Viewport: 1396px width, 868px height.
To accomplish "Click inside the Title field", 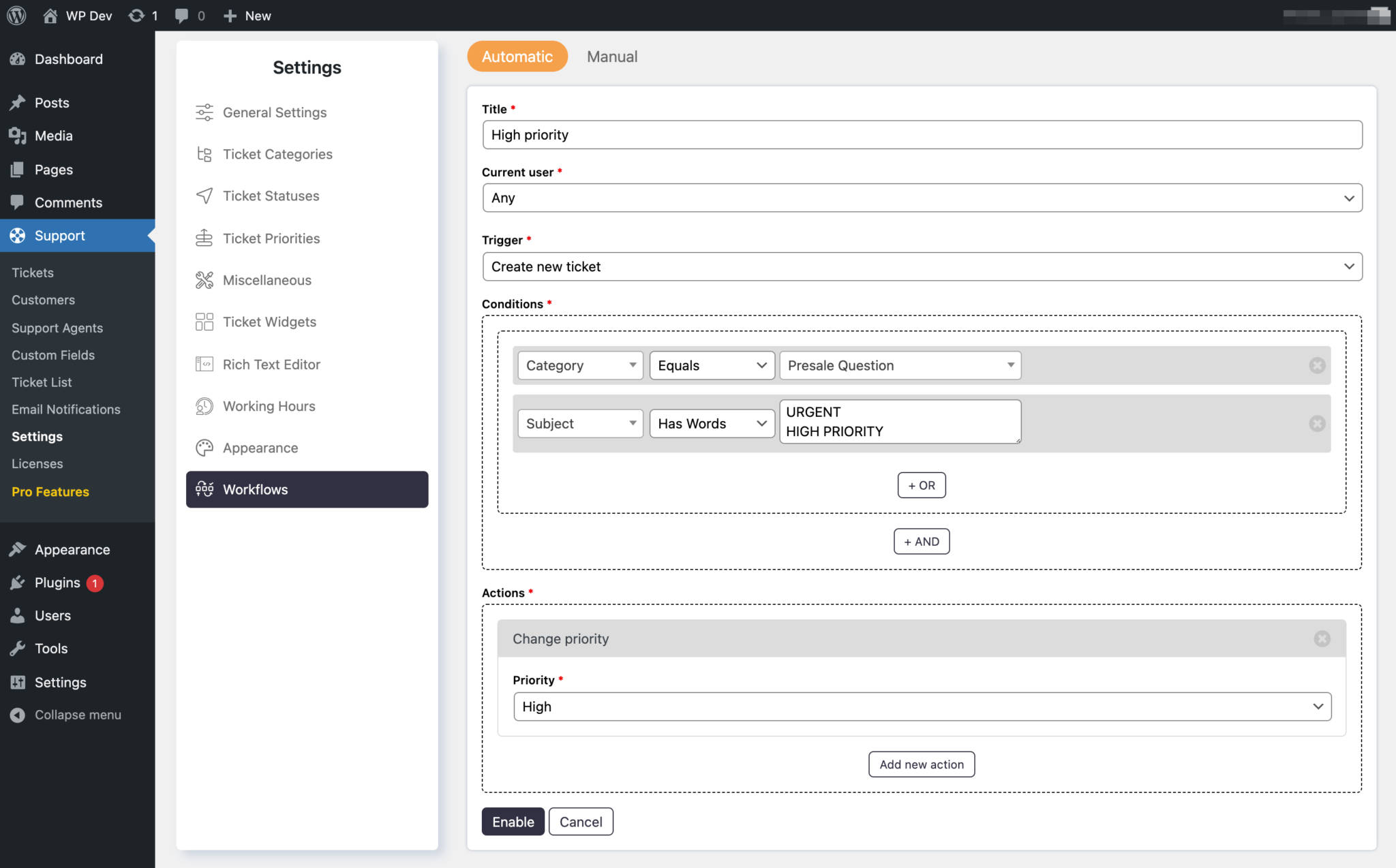I will (922, 135).
